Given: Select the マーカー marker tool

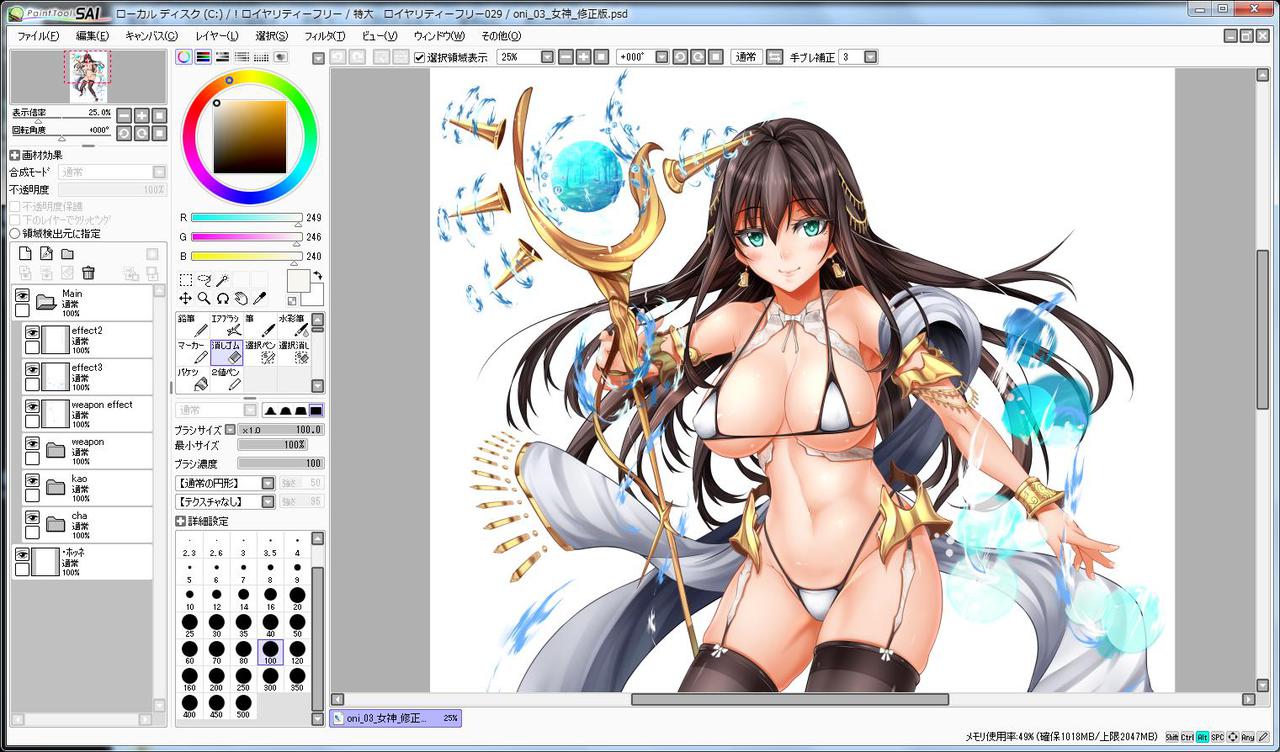Looking at the screenshot, I should click(x=192, y=352).
